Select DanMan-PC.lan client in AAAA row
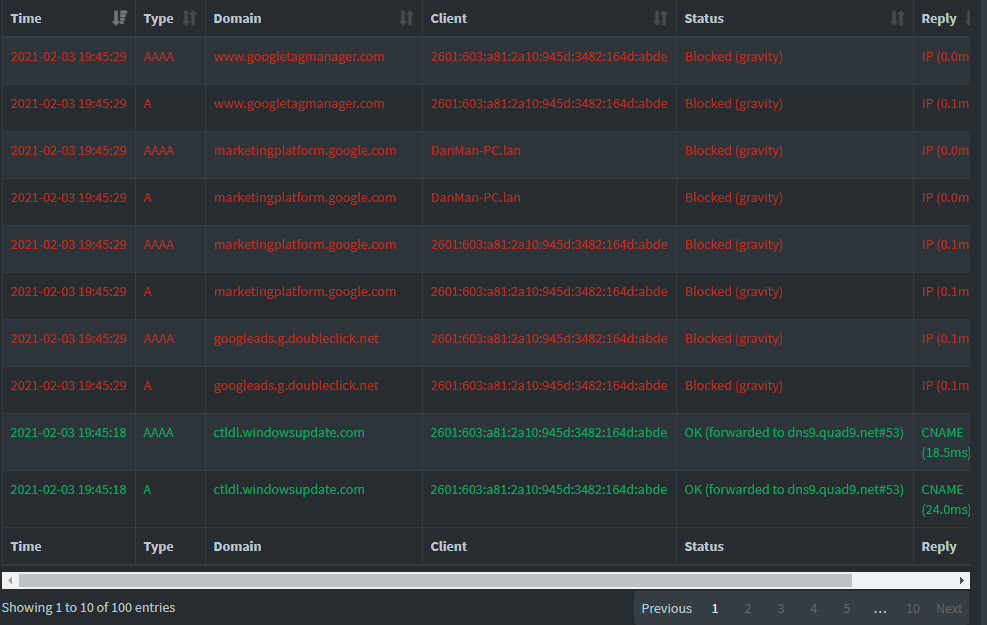Image resolution: width=987 pixels, height=625 pixels. pyautogui.click(x=475, y=150)
